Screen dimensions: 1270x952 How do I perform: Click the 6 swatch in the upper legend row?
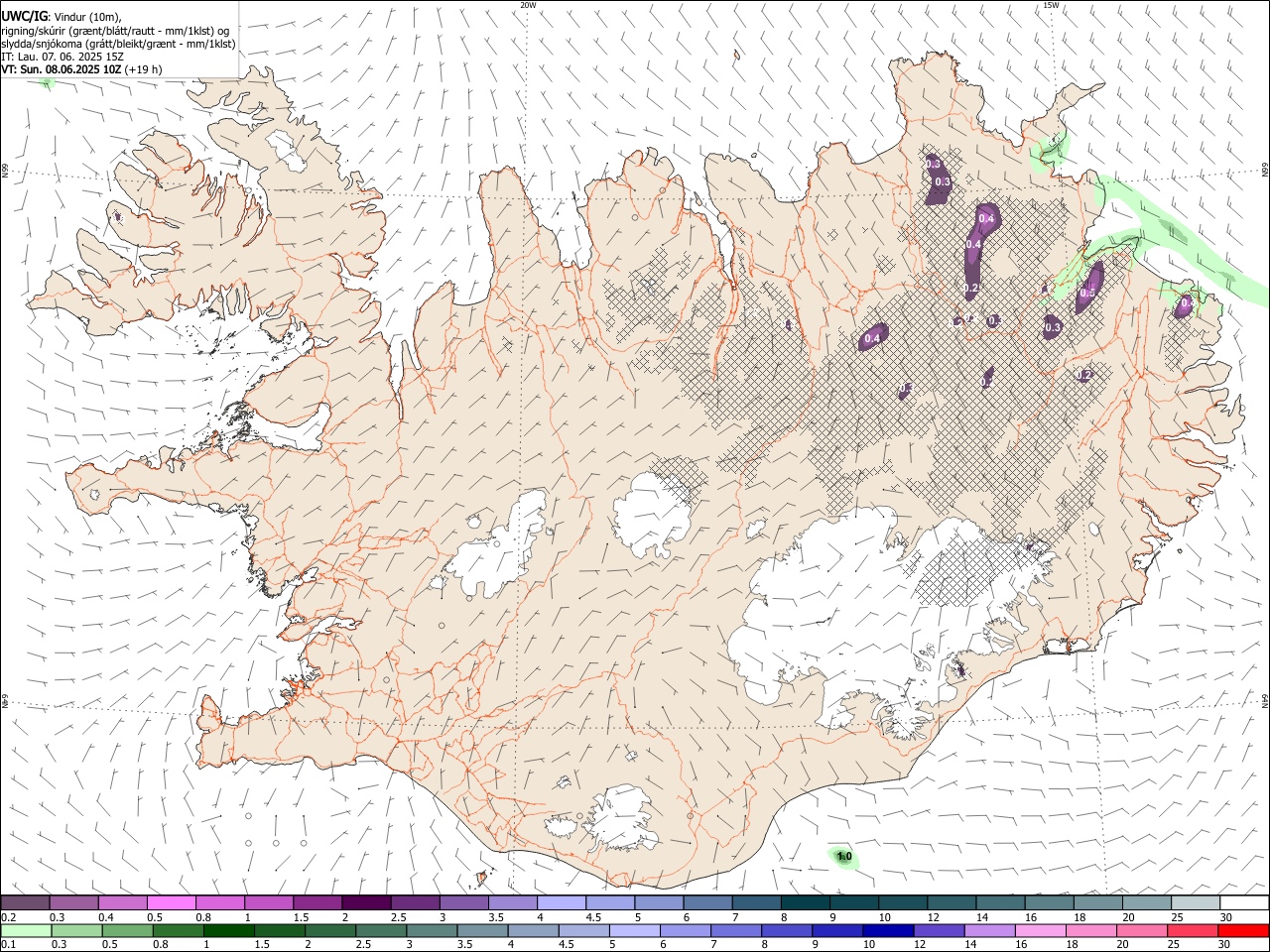coord(706,902)
